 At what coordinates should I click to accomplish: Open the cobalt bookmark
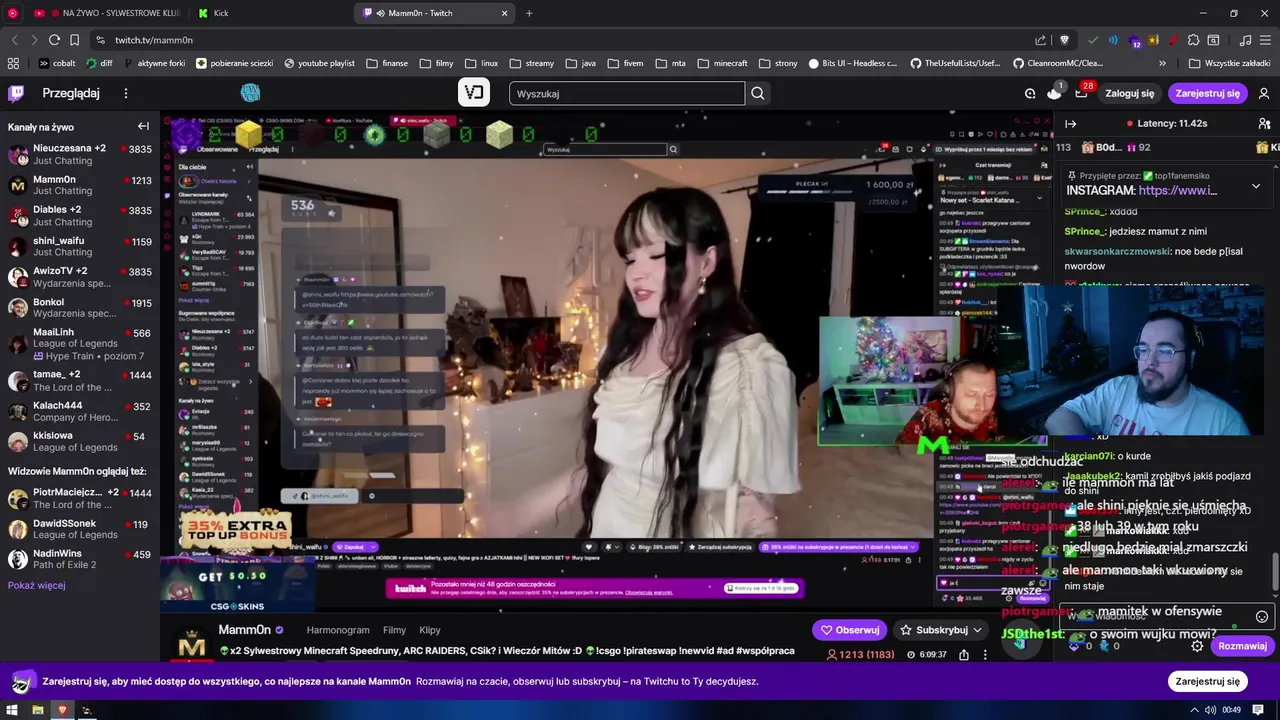pyautogui.click(x=57, y=63)
